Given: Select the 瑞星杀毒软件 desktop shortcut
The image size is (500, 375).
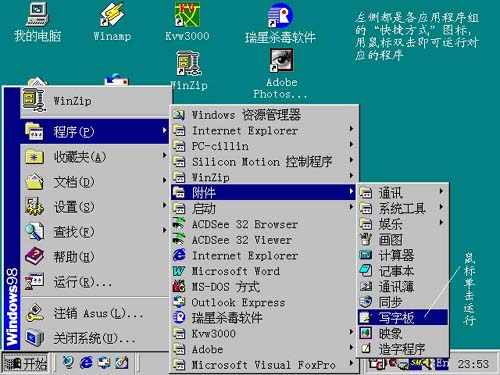Looking at the screenshot, I should click(x=280, y=23).
